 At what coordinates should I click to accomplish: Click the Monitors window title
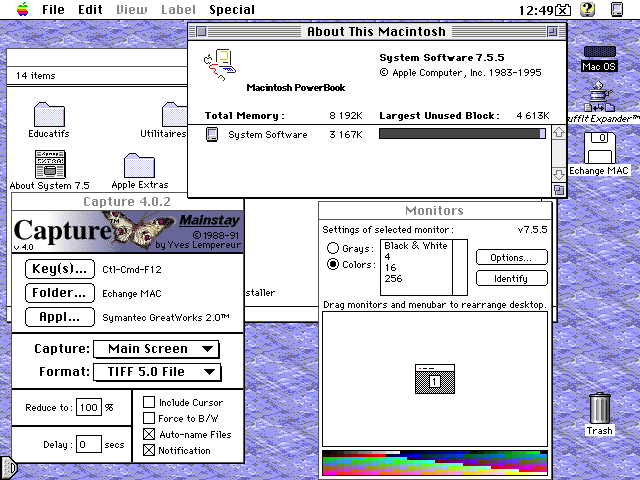tap(434, 211)
